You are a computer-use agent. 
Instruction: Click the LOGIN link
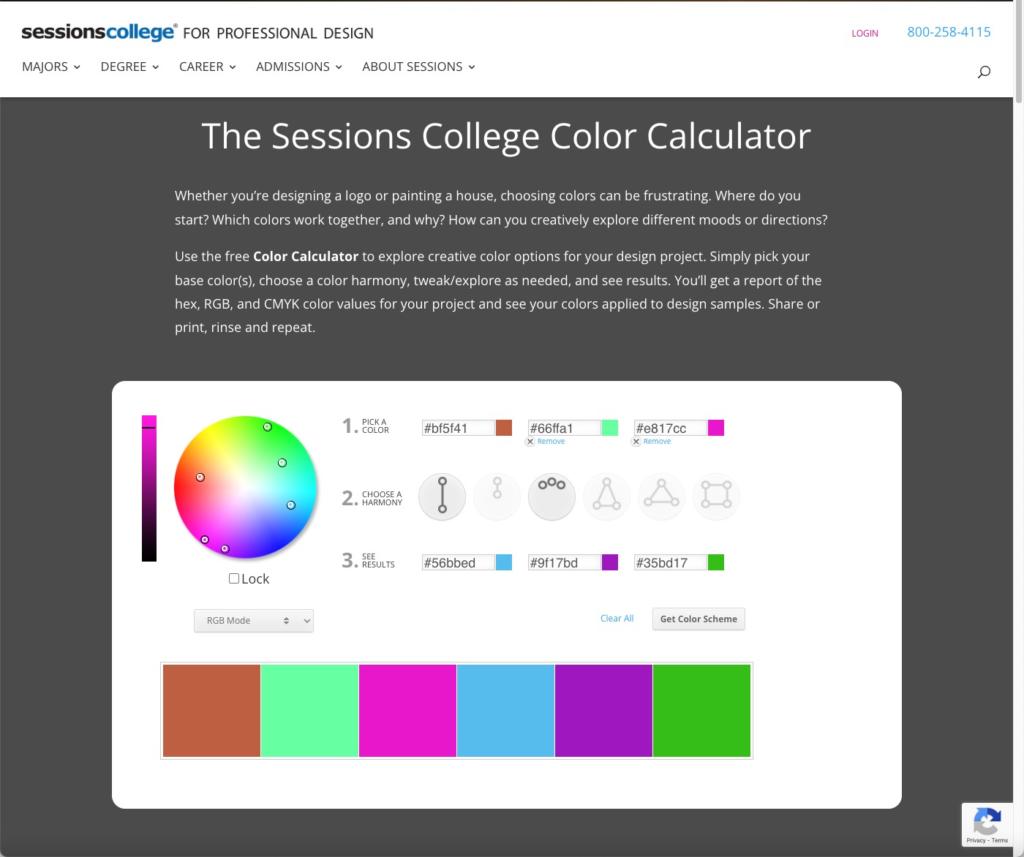864,33
